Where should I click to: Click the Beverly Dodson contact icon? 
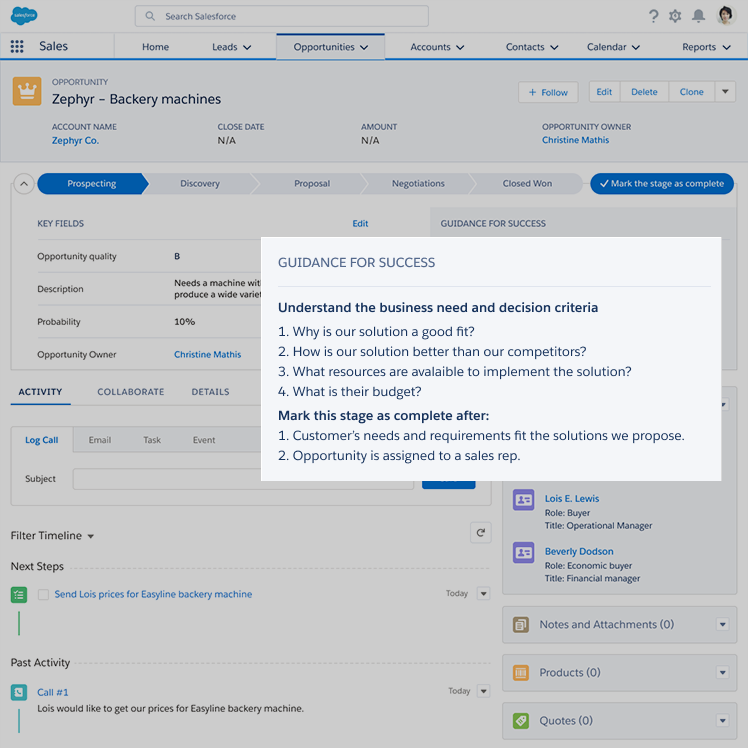point(523,552)
